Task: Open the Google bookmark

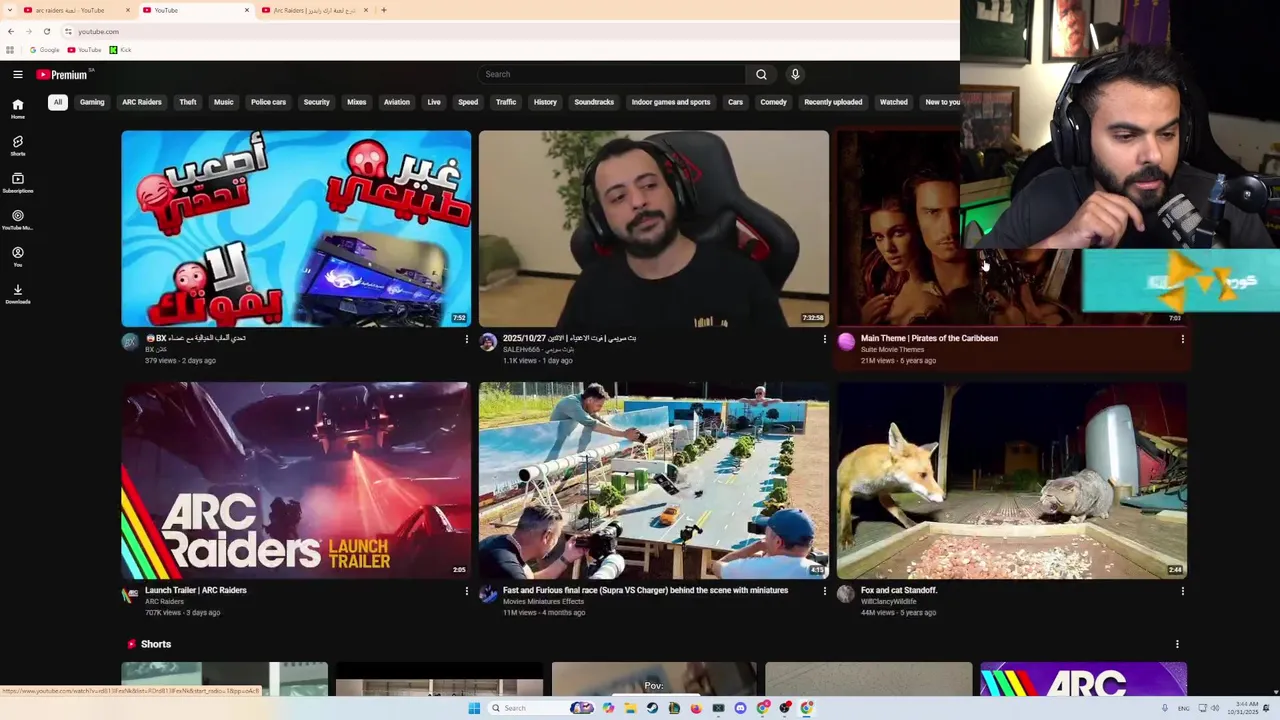Action: point(44,50)
